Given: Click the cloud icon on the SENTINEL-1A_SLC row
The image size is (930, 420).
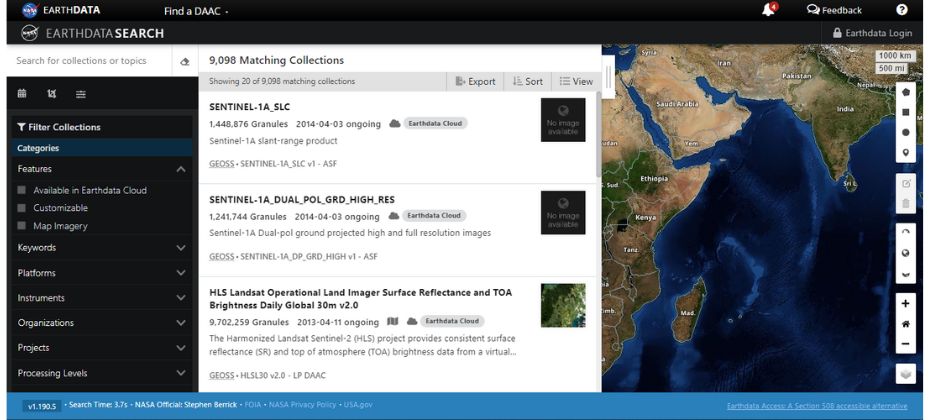Looking at the screenshot, I should tap(395, 123).
